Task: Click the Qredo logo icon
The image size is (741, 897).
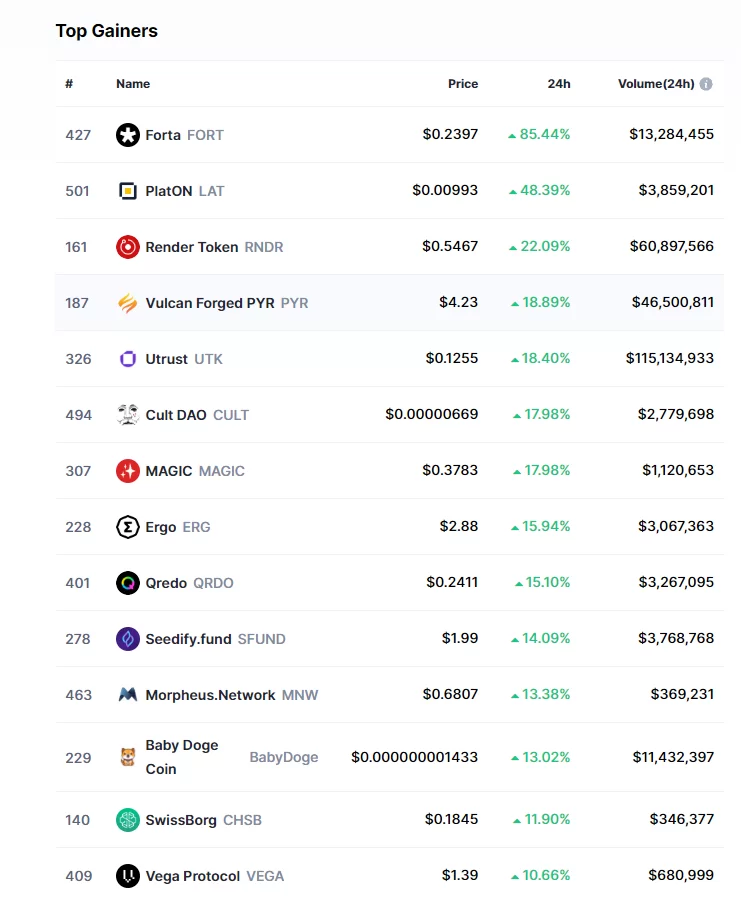Action: 127,583
